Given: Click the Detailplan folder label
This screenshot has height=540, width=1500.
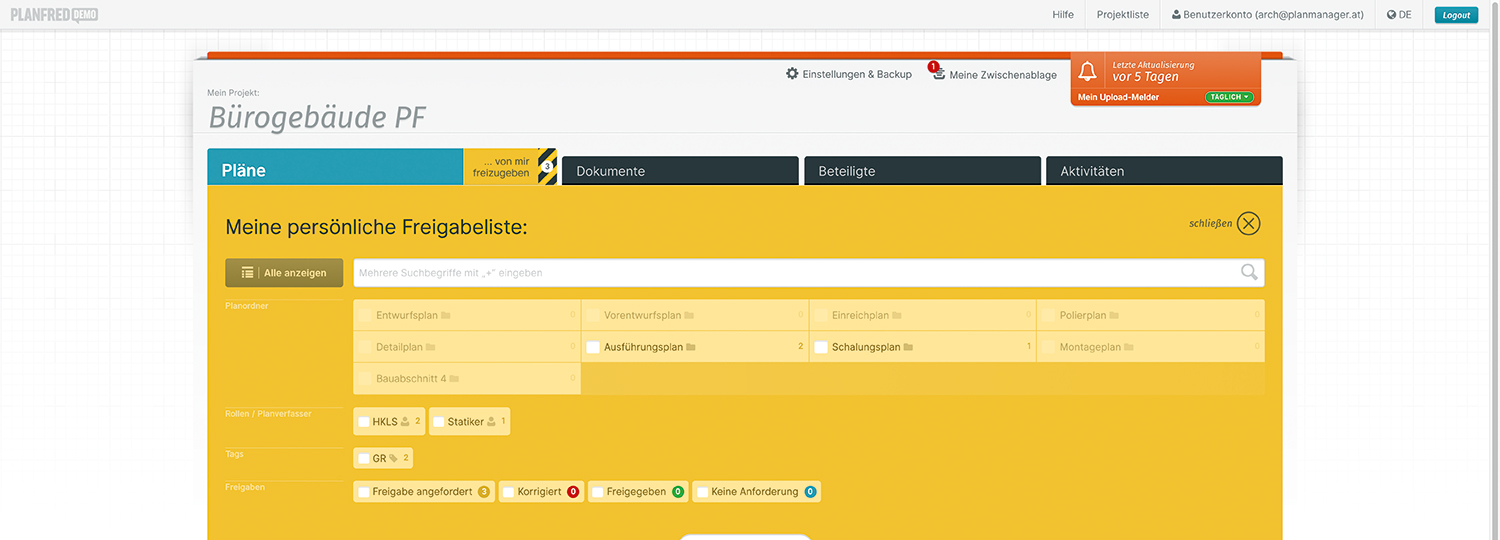Looking at the screenshot, I should tap(400, 347).
